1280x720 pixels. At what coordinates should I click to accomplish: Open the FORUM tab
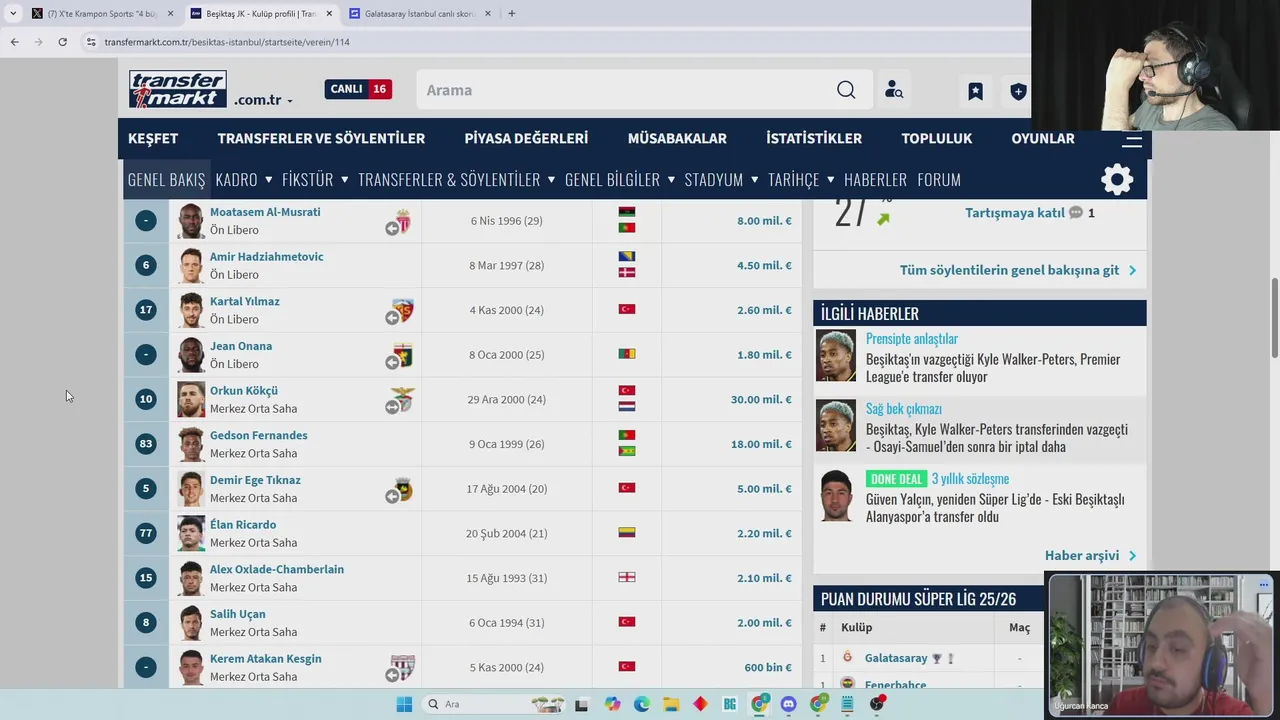tap(939, 180)
